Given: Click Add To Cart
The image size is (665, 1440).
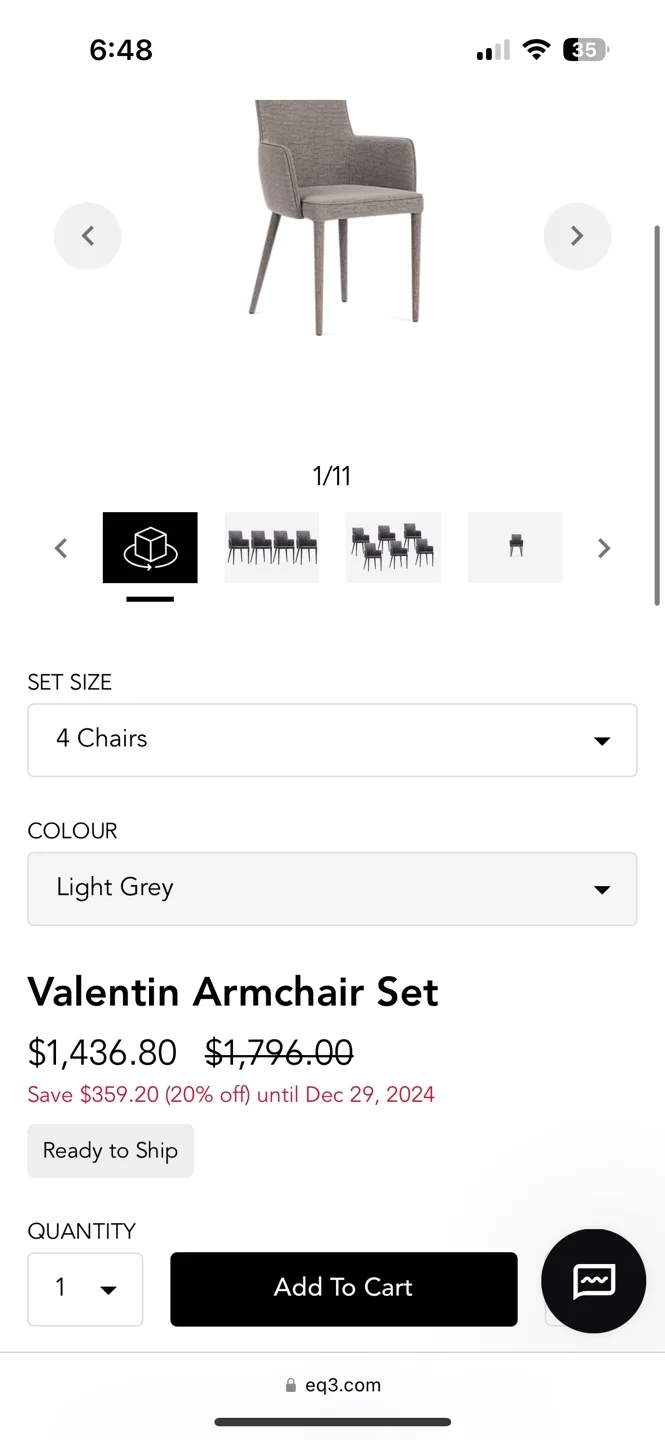Looking at the screenshot, I should coord(343,1289).
